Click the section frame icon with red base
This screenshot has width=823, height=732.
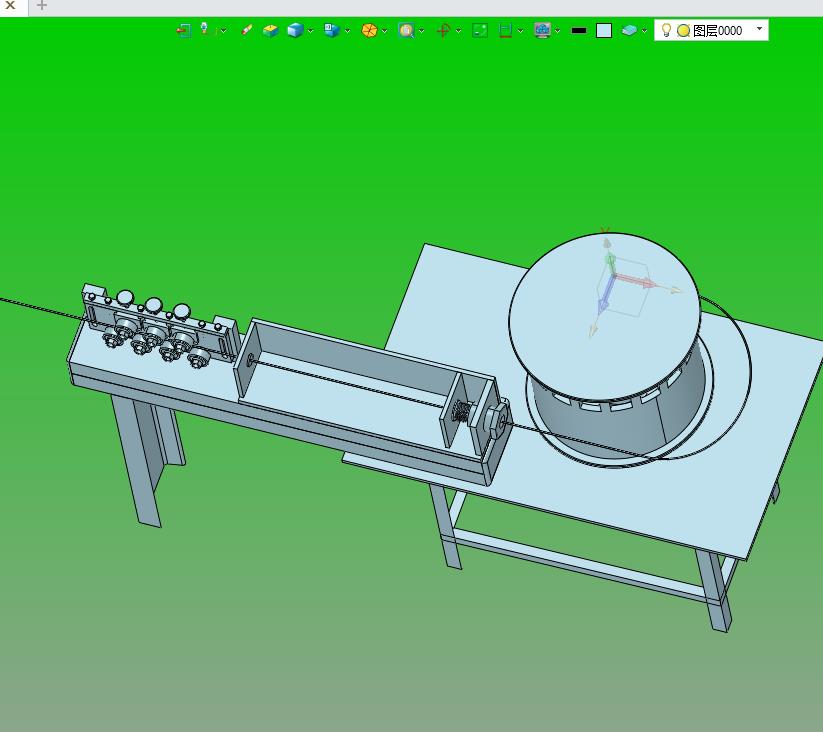(505, 30)
